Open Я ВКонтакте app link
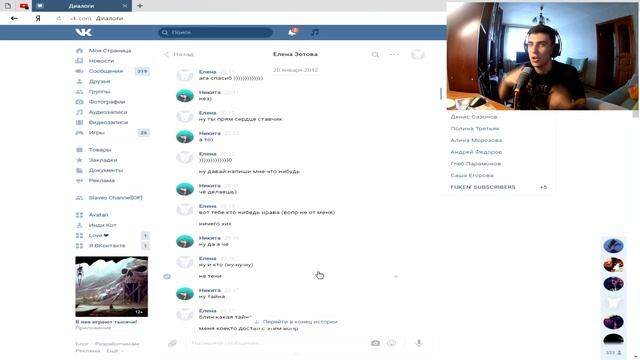The image size is (640, 360). coord(107,246)
